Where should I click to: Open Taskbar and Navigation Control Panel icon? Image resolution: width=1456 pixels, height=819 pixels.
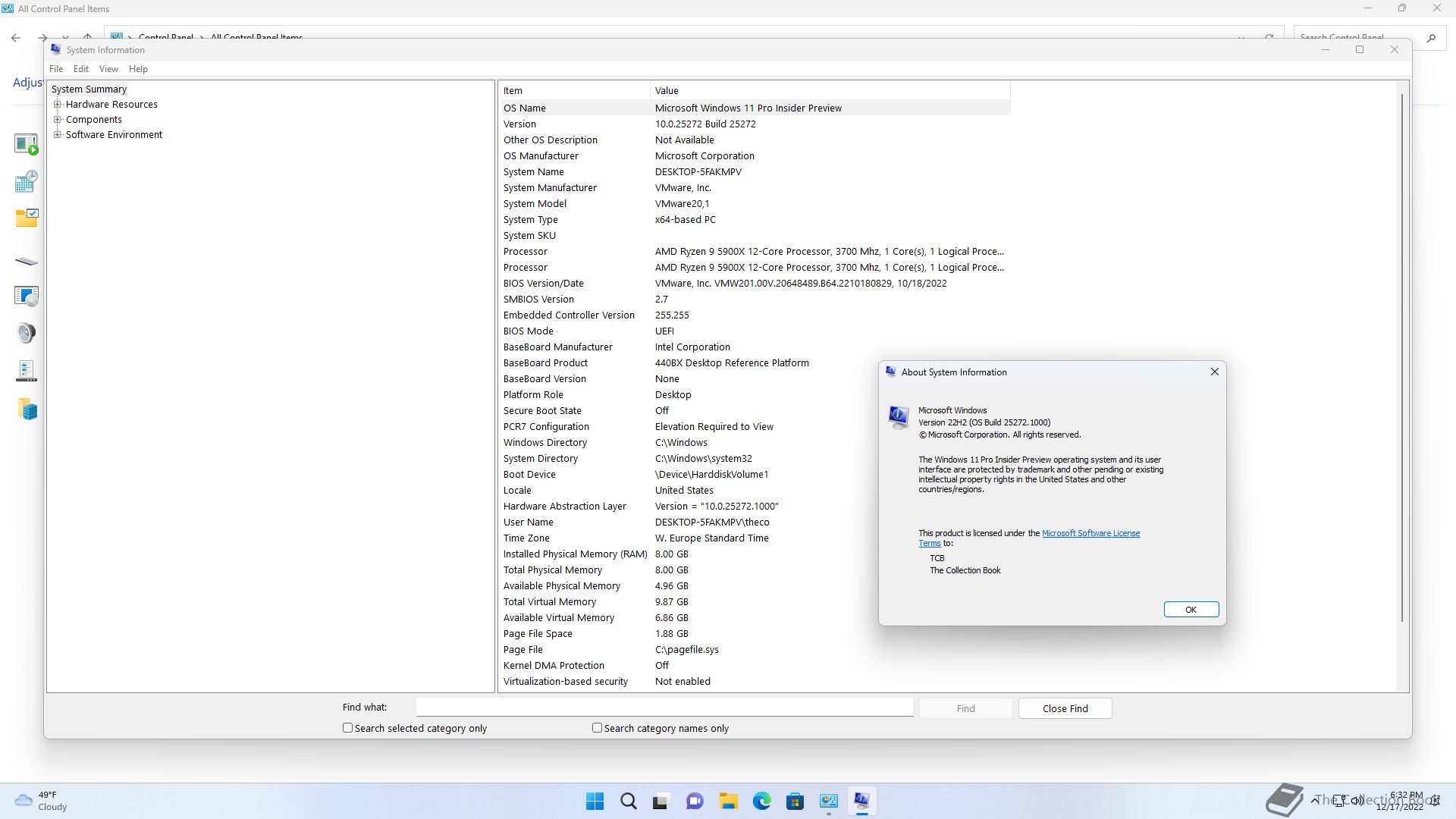coord(27,371)
